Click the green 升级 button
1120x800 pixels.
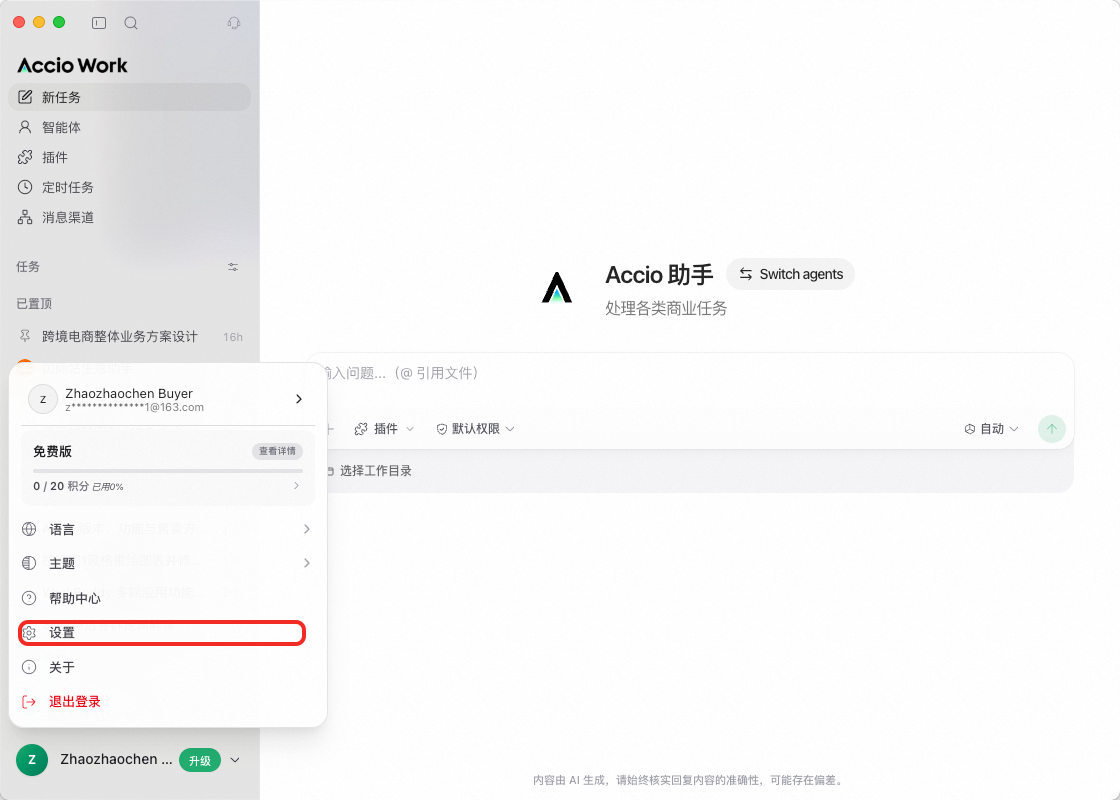[x=199, y=761]
